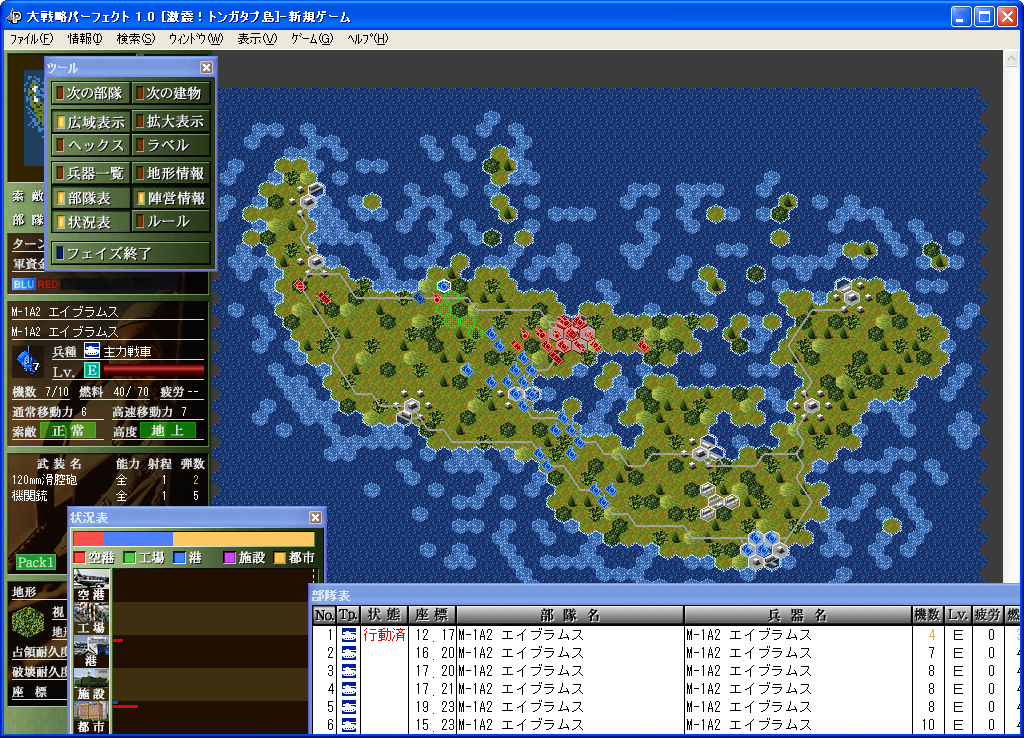Viewport: 1024px width, 738px height.
Task: Click tank type icon in unit row 5
Action: 349,707
